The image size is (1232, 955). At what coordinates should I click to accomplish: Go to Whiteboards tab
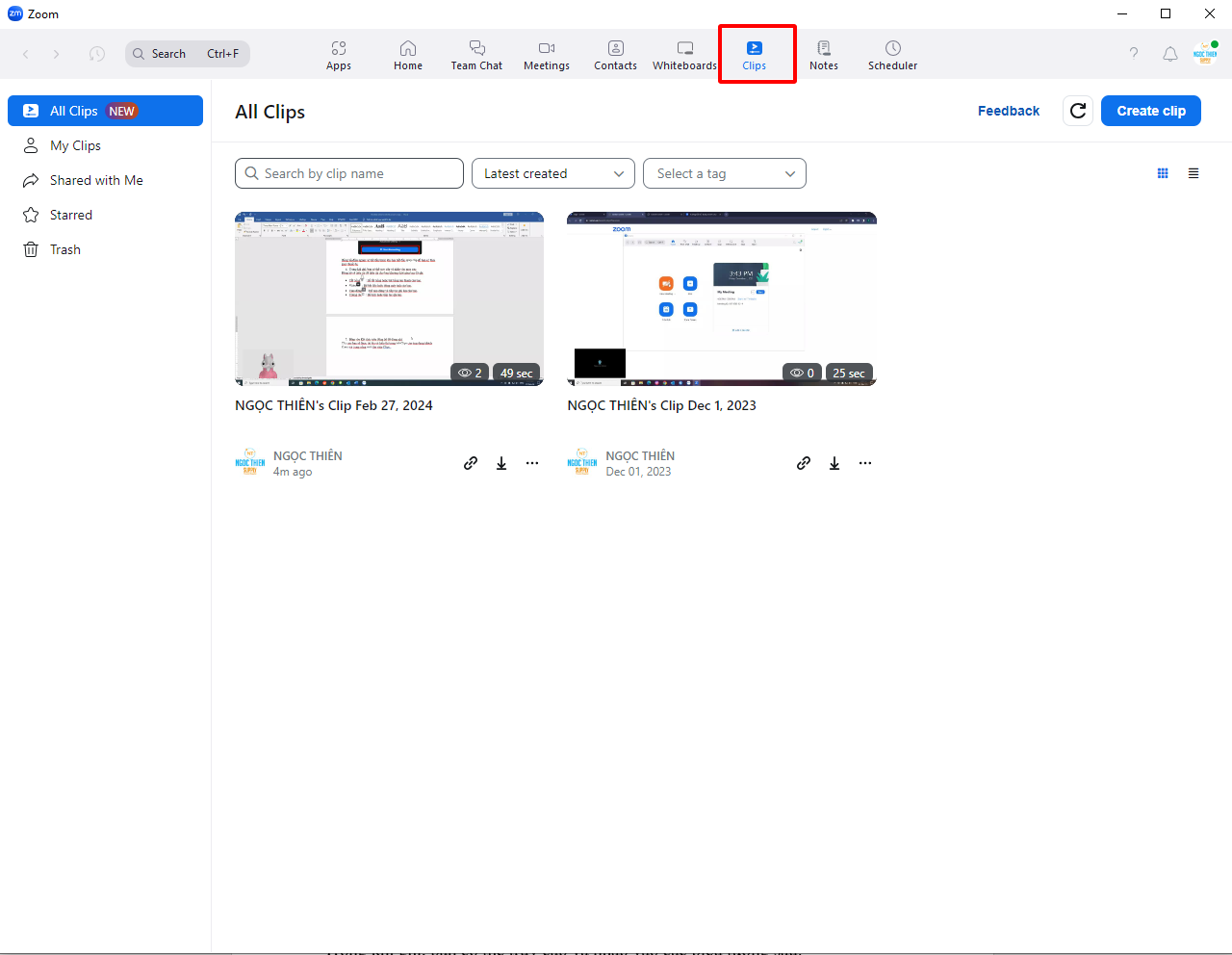[684, 55]
